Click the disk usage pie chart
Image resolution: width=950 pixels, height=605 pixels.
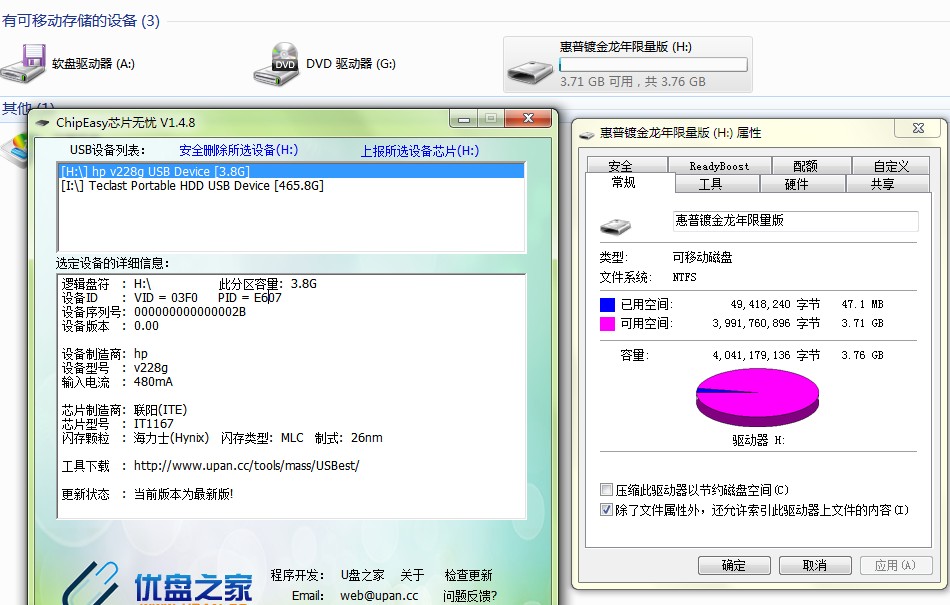(757, 397)
